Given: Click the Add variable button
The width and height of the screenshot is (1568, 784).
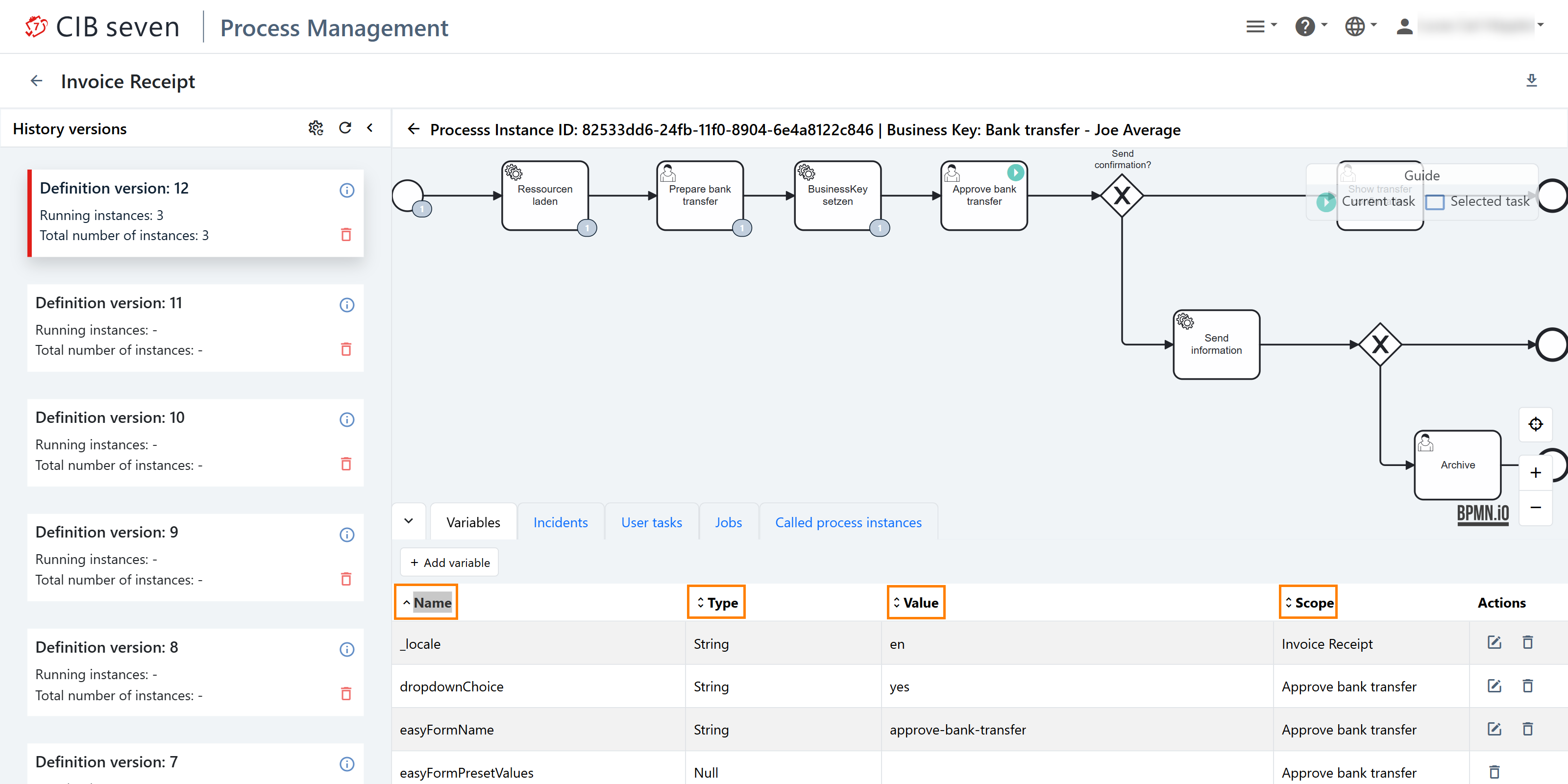Looking at the screenshot, I should [449, 562].
